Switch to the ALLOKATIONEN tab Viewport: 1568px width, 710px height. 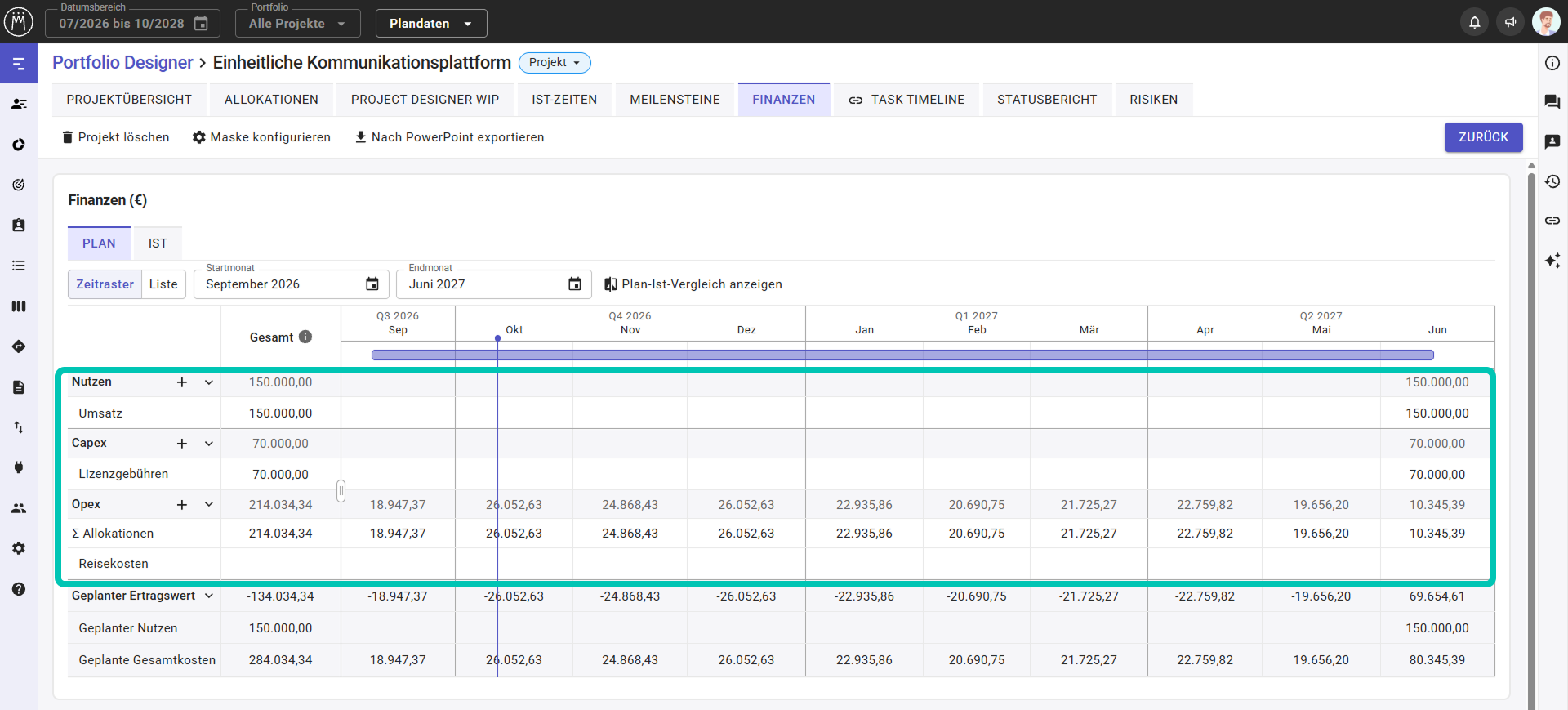(271, 100)
